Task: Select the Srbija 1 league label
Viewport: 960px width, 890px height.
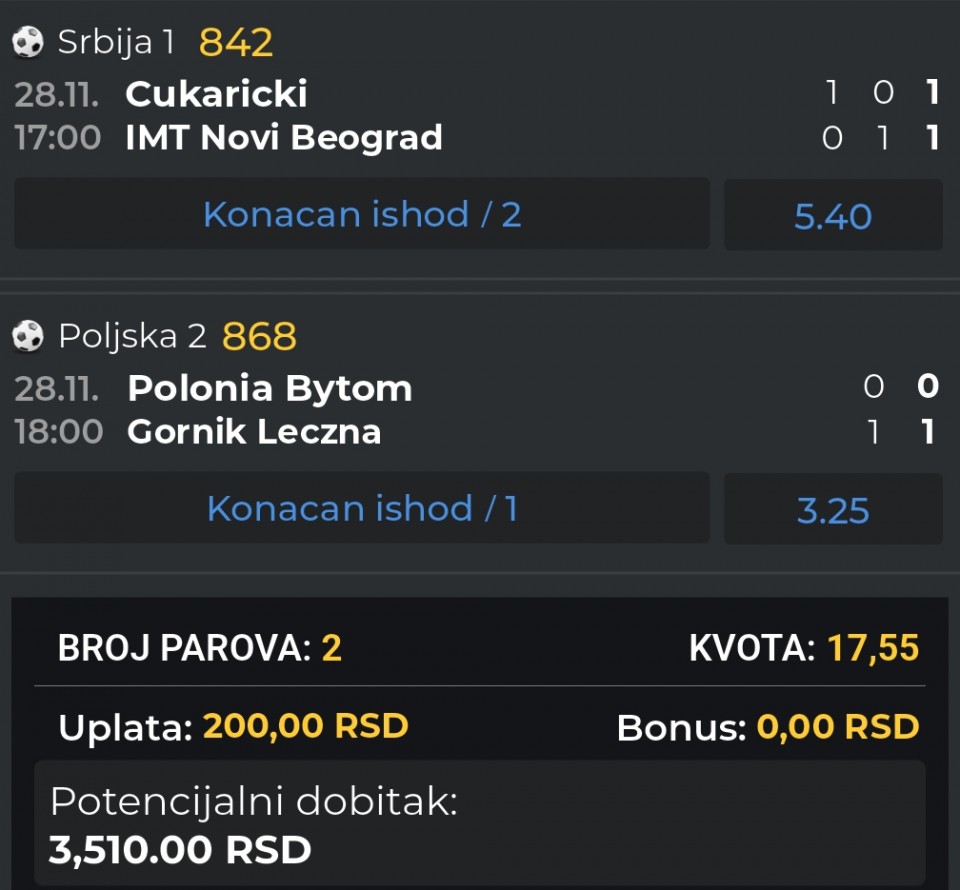Action: tap(116, 42)
